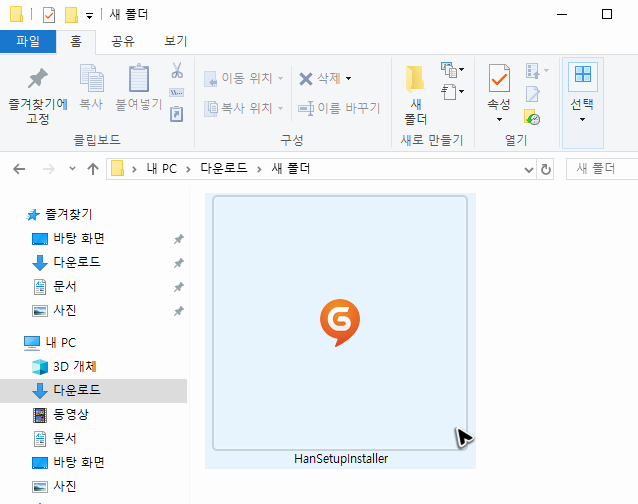
Task: Click the Refresh button next to address bar
Action: (546, 169)
